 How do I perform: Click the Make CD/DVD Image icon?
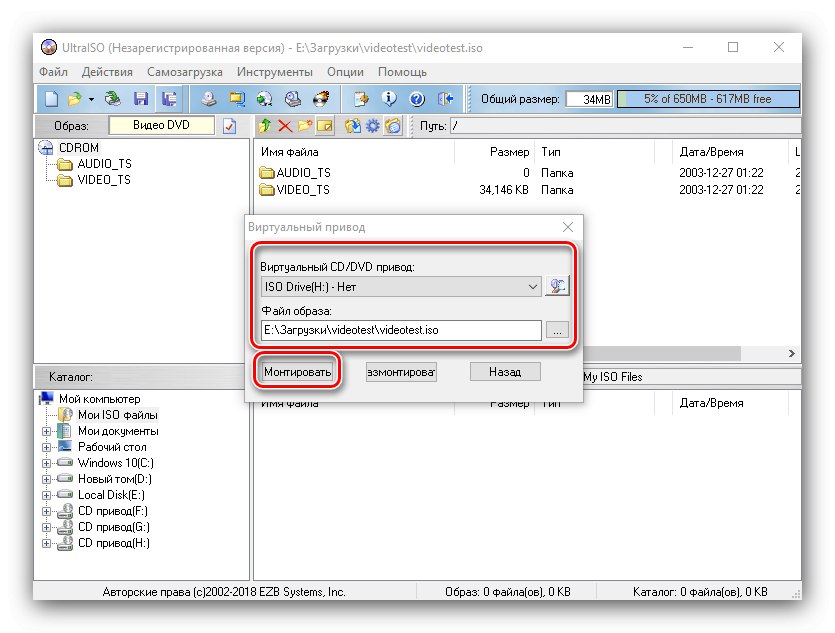tap(208, 98)
